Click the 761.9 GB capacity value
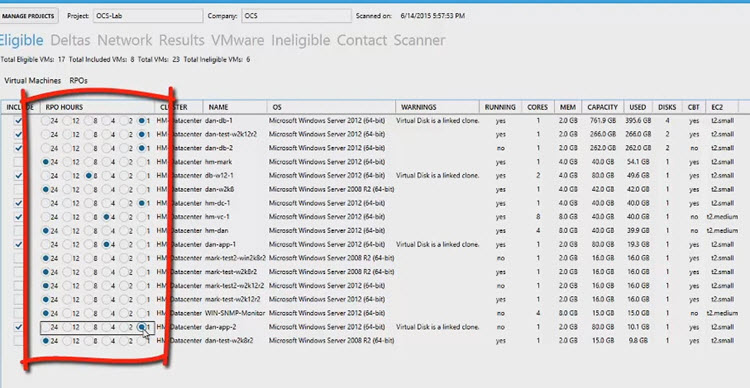The image size is (750, 388). [603, 121]
